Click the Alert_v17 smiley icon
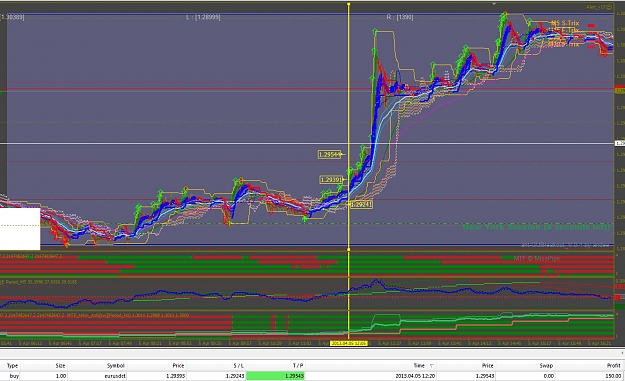This screenshot has height=381, width=625. click(609, 7)
